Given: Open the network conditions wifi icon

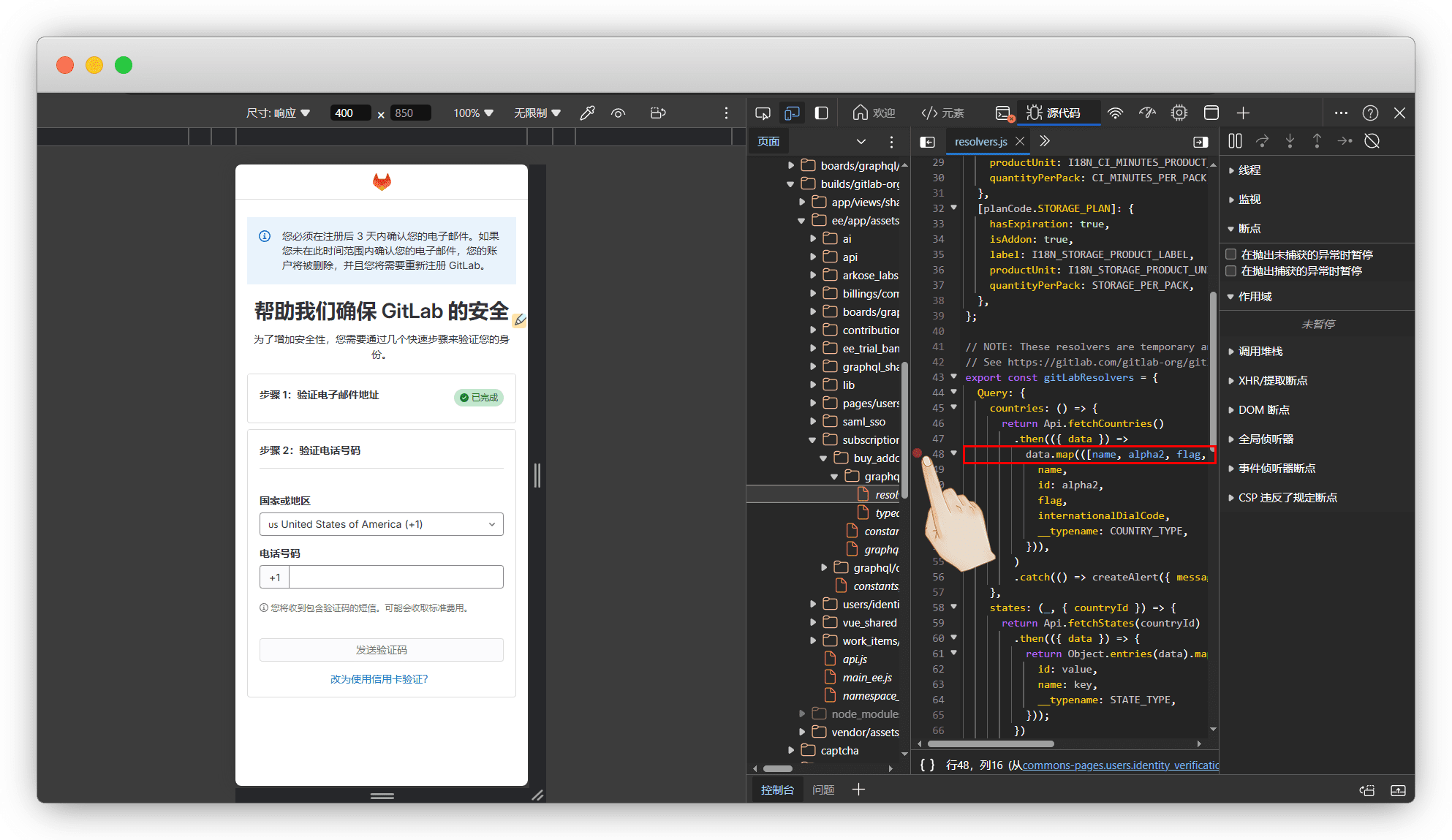Looking at the screenshot, I should pyautogui.click(x=1115, y=113).
